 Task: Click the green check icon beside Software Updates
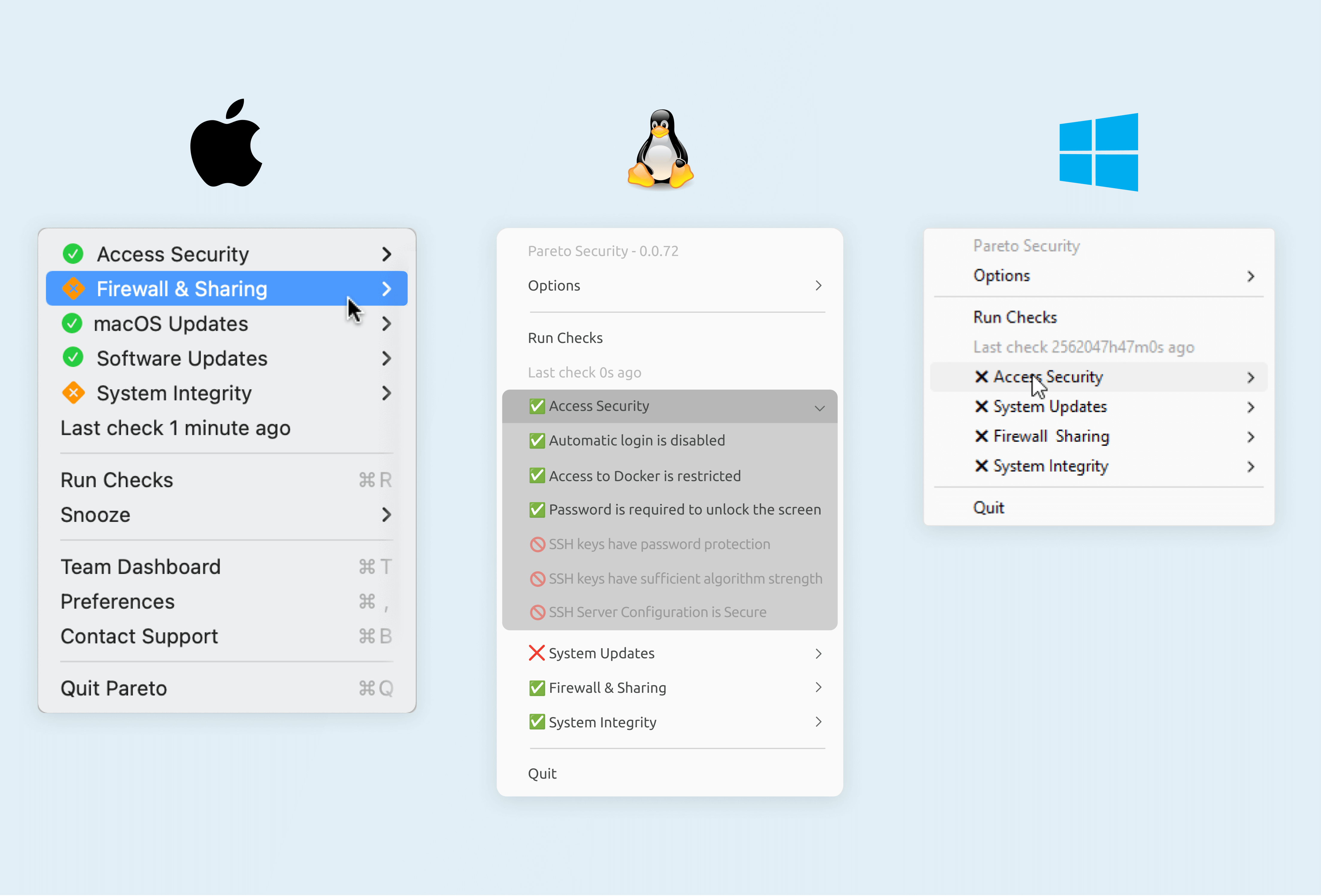[x=73, y=358]
